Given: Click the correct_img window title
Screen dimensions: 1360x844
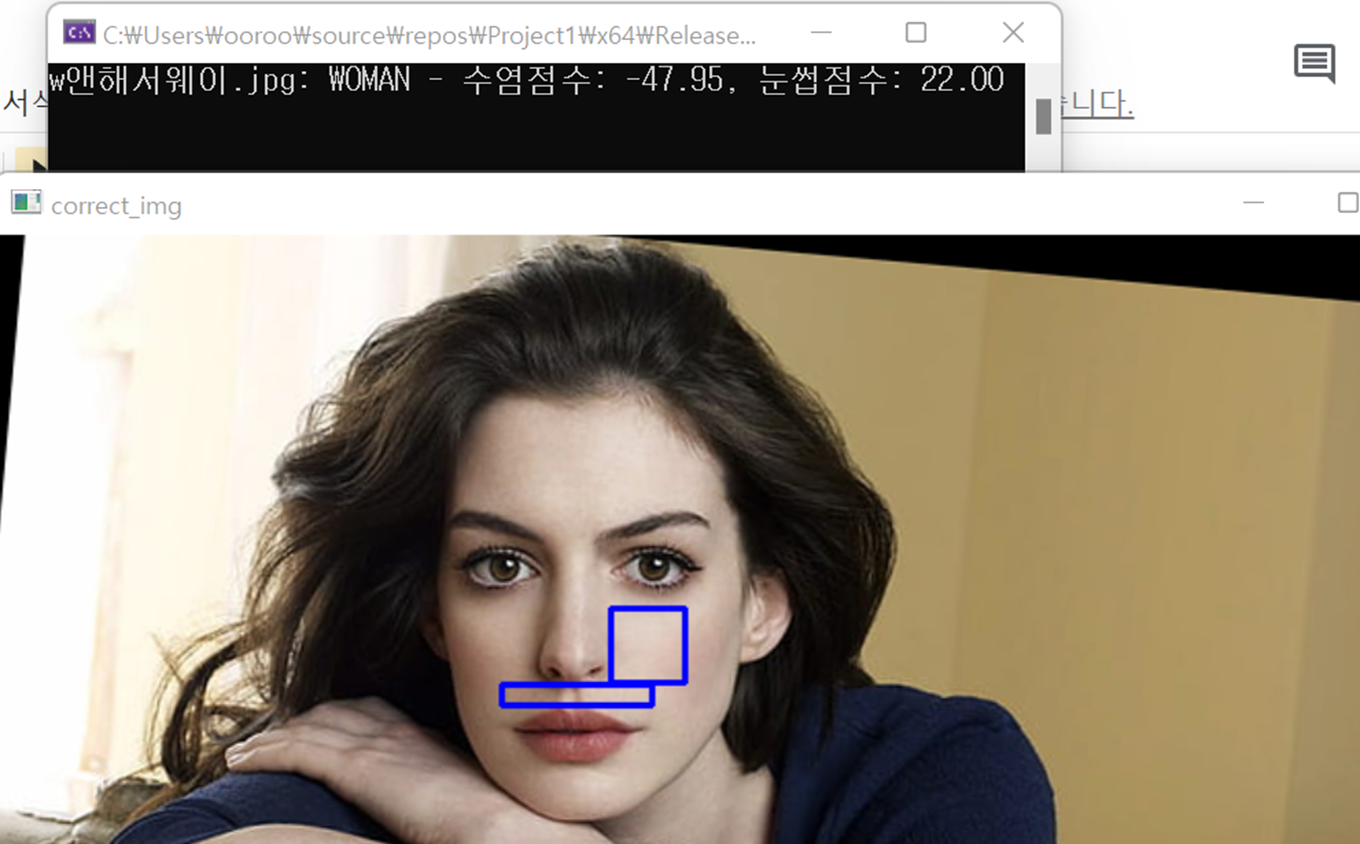Looking at the screenshot, I should point(116,207).
